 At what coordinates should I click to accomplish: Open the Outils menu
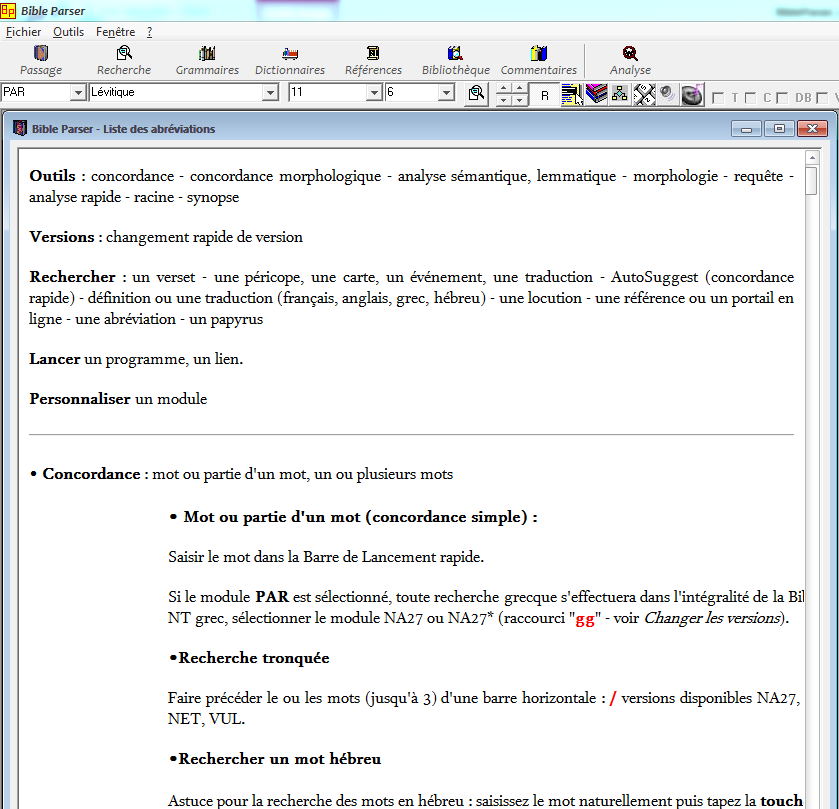[x=68, y=32]
